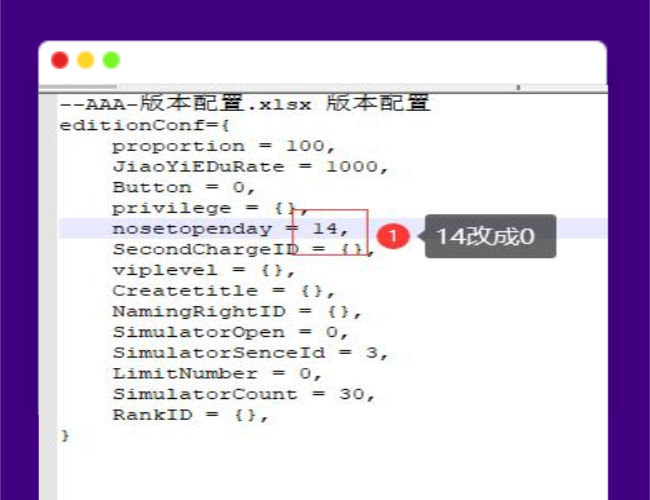The width and height of the screenshot is (650, 500).
Task: Click the SimulatorSenceId = 3 line
Action: click(x=249, y=353)
